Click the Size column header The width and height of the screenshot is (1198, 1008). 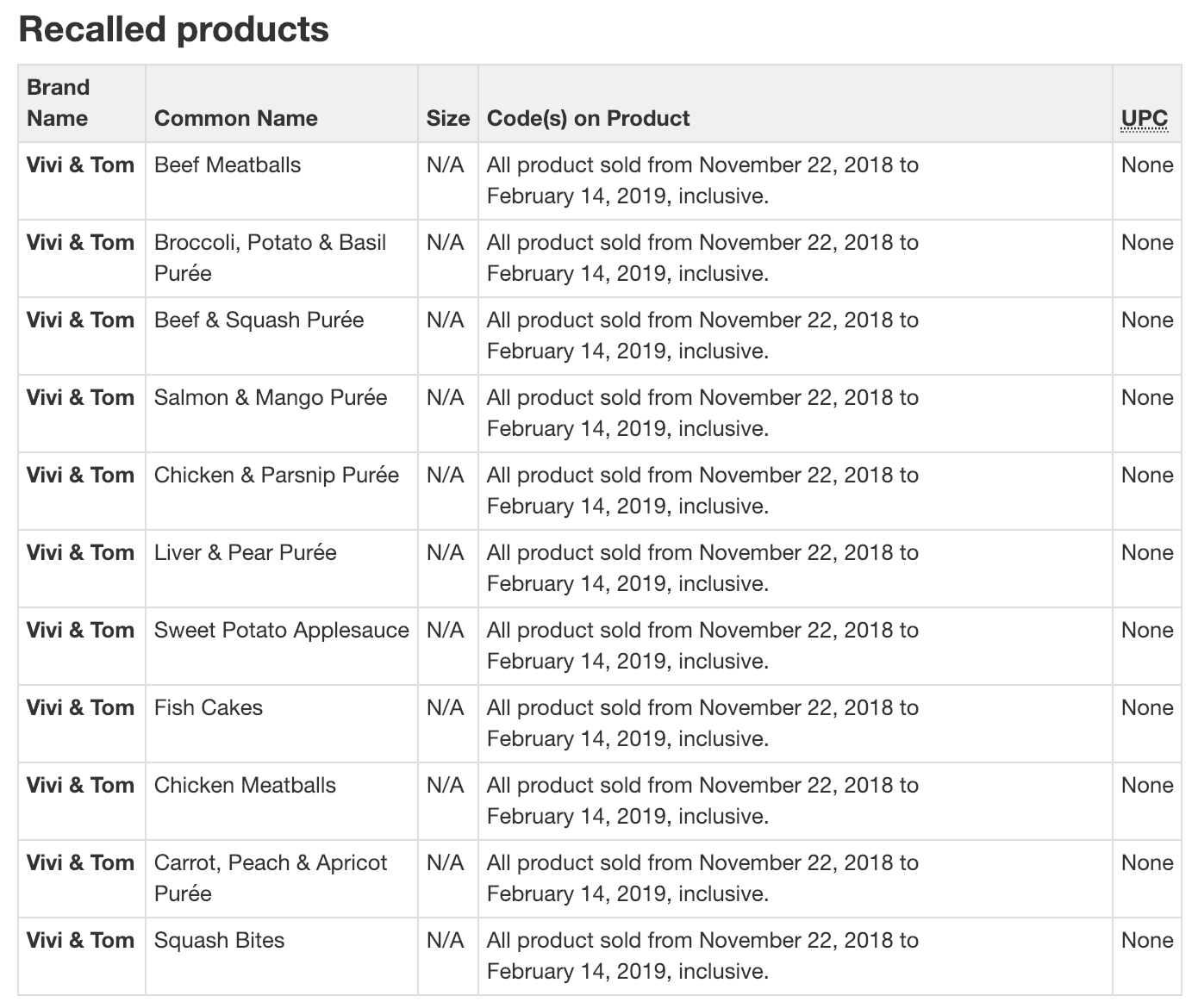click(448, 118)
